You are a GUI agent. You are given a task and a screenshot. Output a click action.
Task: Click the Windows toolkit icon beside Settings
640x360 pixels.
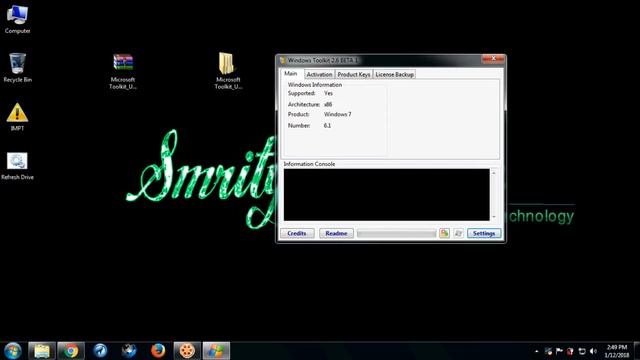pyautogui.click(x=458, y=233)
